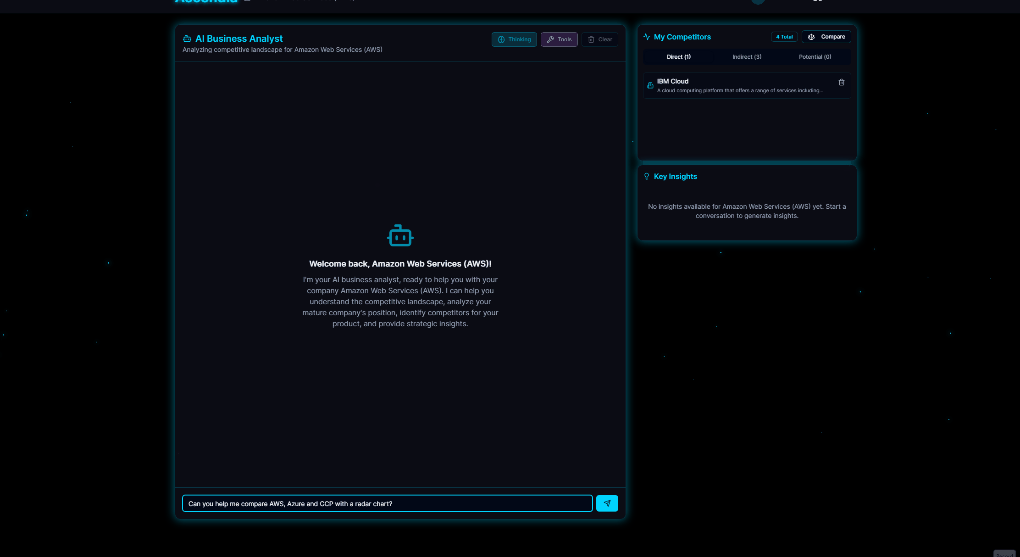Viewport: 1020px width, 557px height.
Task: Click the My Competitors pulse icon
Action: (x=647, y=37)
